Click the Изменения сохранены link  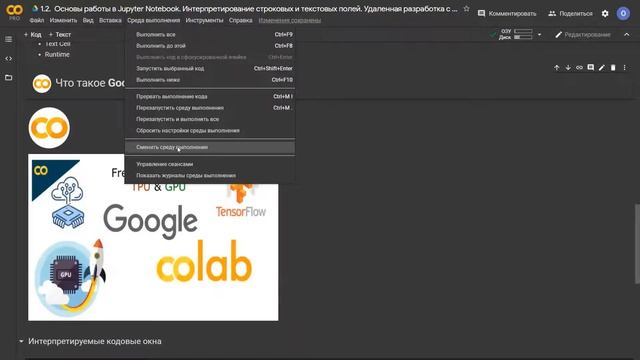coord(290,20)
